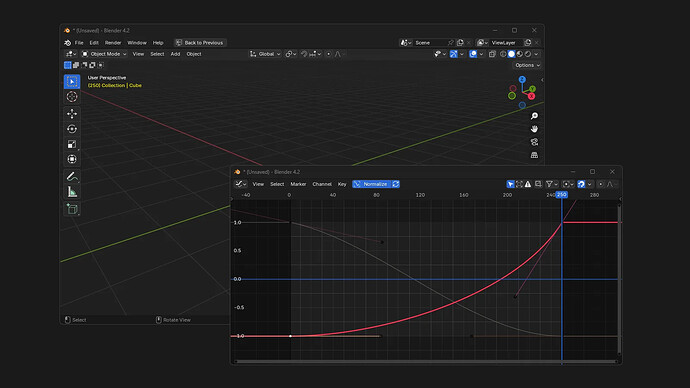Switch perspective/orthographic grid icon
Screen dimensions: 690x388
click(534, 155)
